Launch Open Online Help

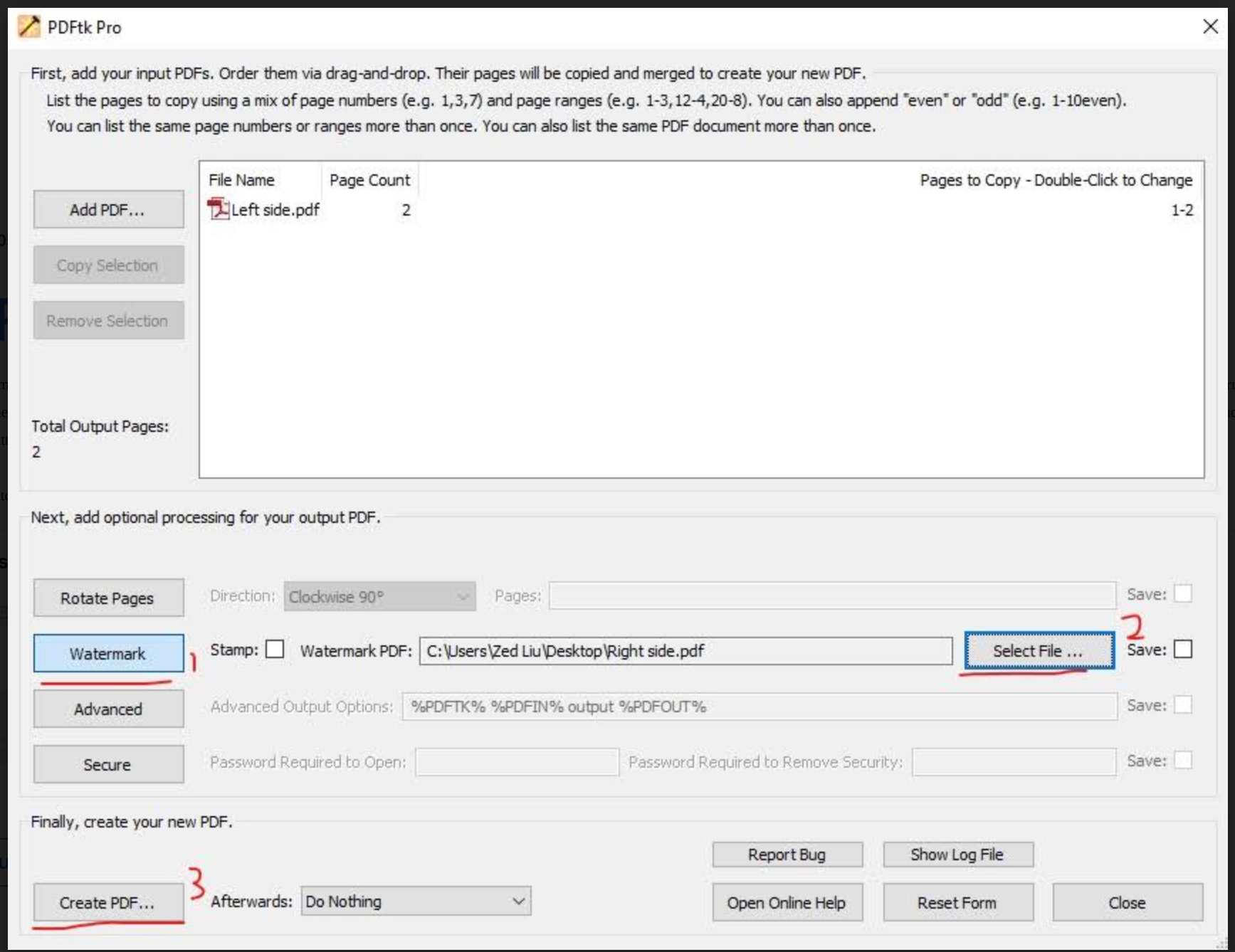point(787,902)
